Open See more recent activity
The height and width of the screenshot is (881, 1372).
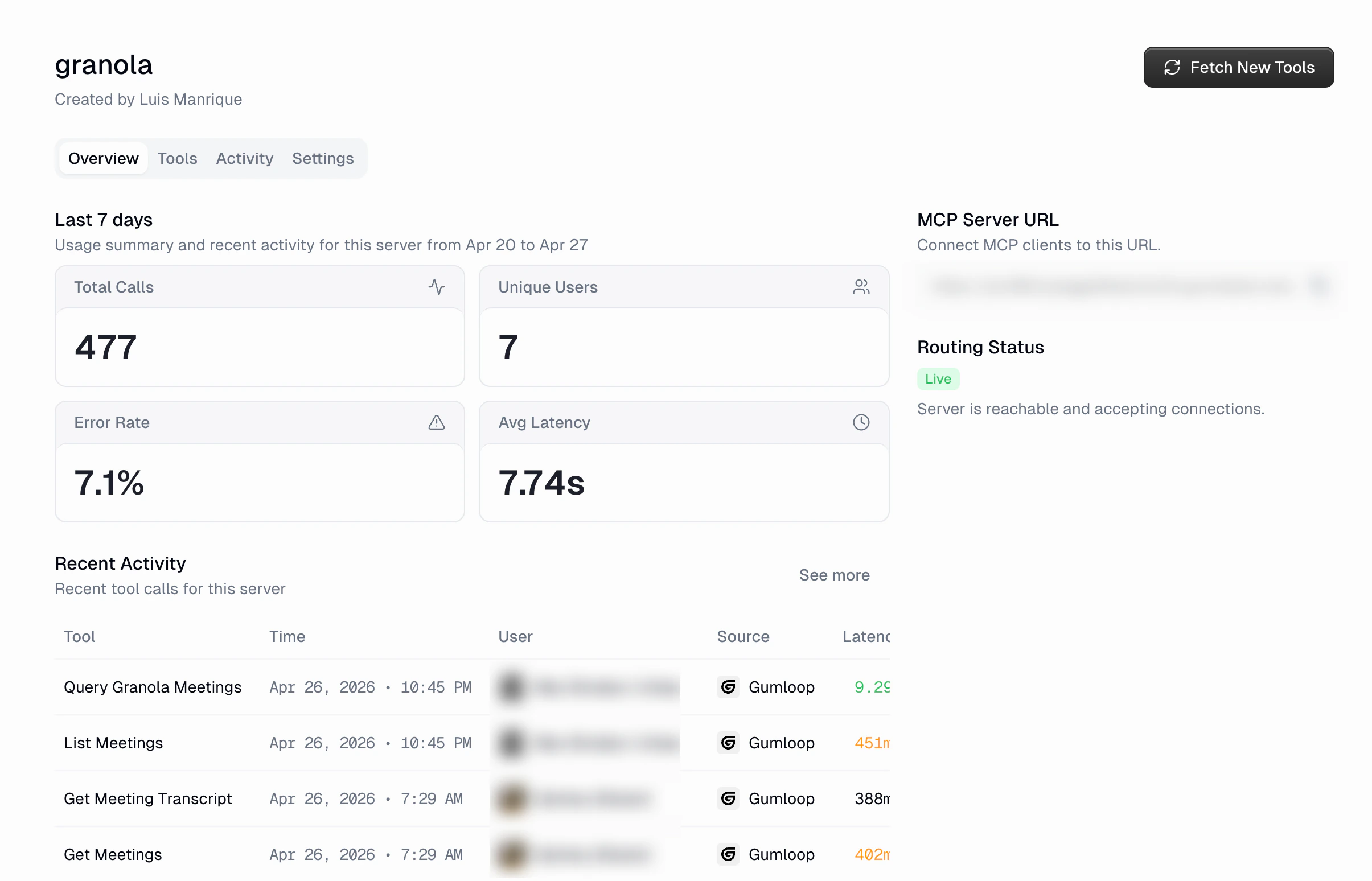pyautogui.click(x=834, y=575)
